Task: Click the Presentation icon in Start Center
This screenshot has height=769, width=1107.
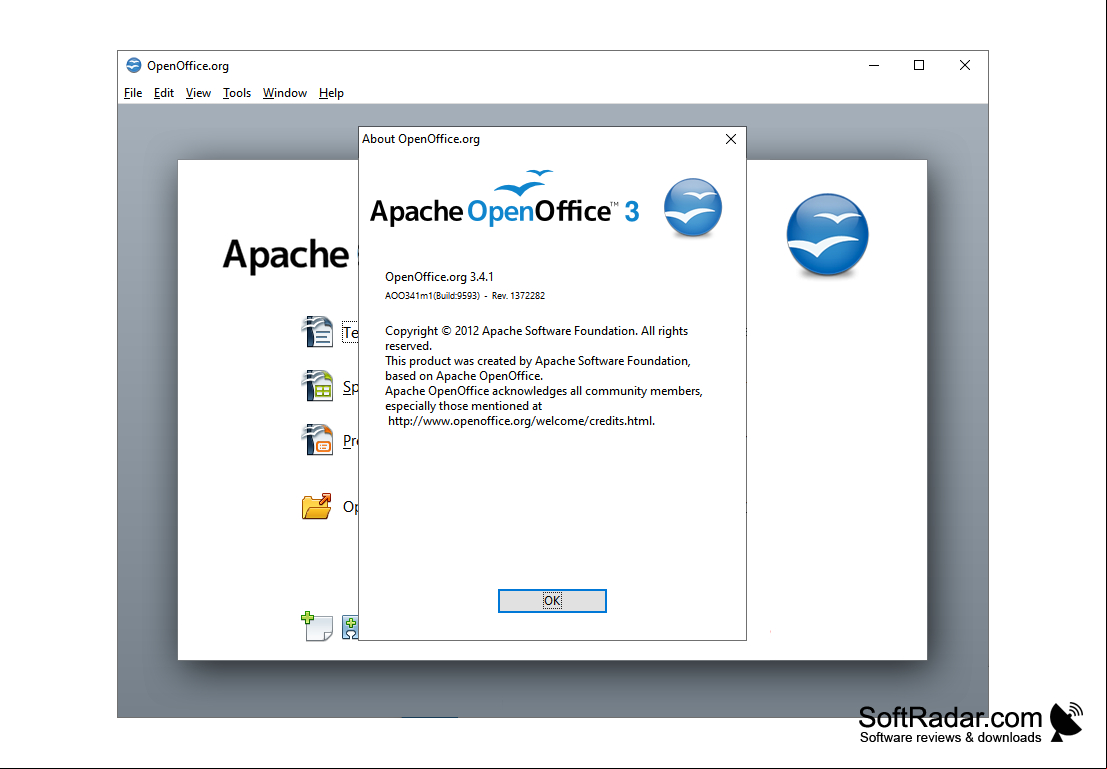Action: pyautogui.click(x=317, y=439)
